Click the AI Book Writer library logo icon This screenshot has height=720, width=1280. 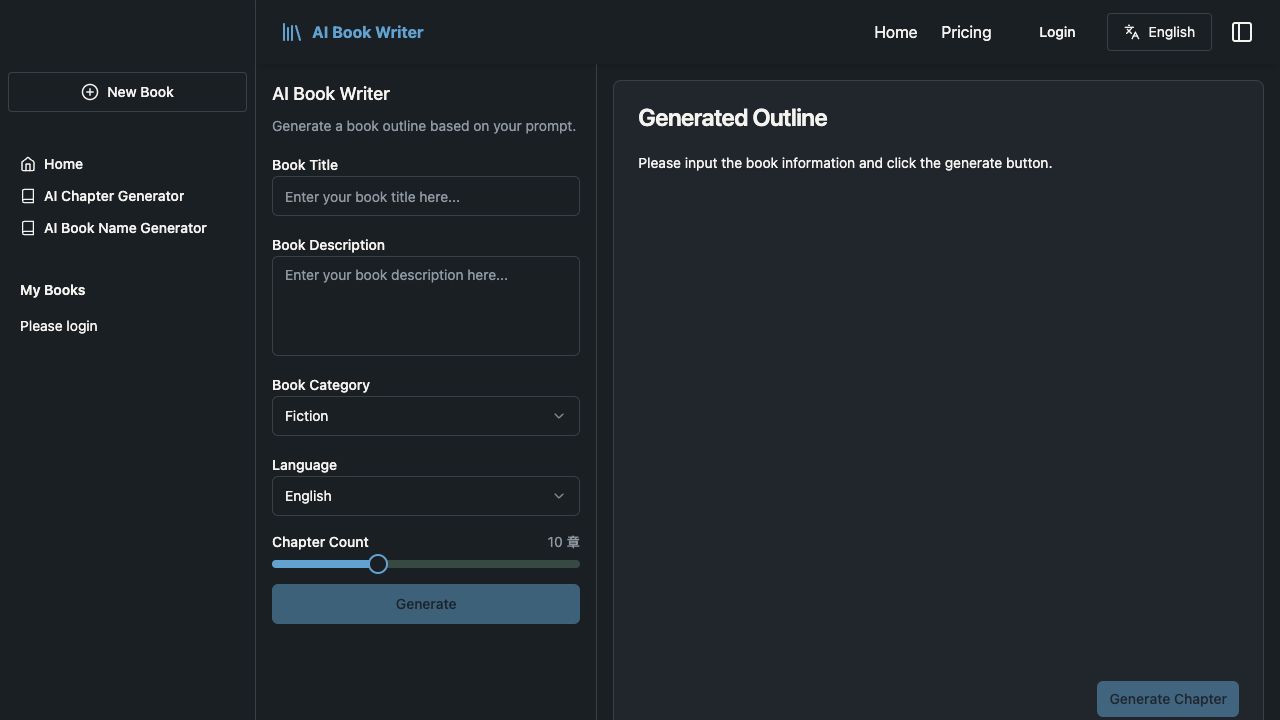[x=291, y=33]
